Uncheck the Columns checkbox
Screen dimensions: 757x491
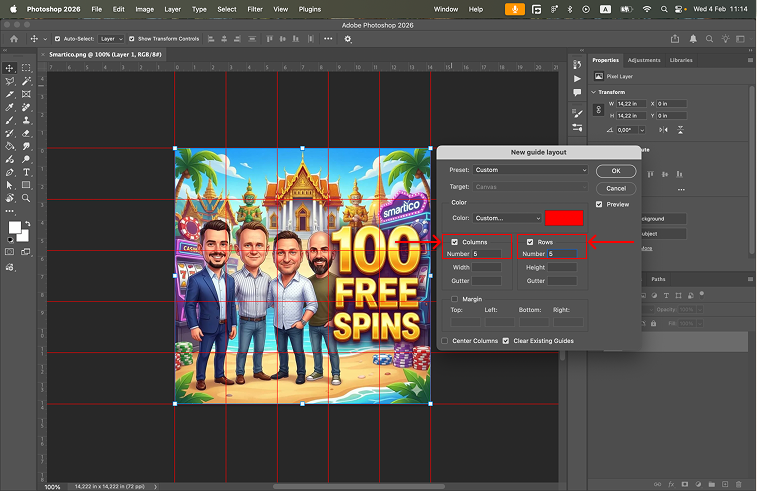[455, 242]
